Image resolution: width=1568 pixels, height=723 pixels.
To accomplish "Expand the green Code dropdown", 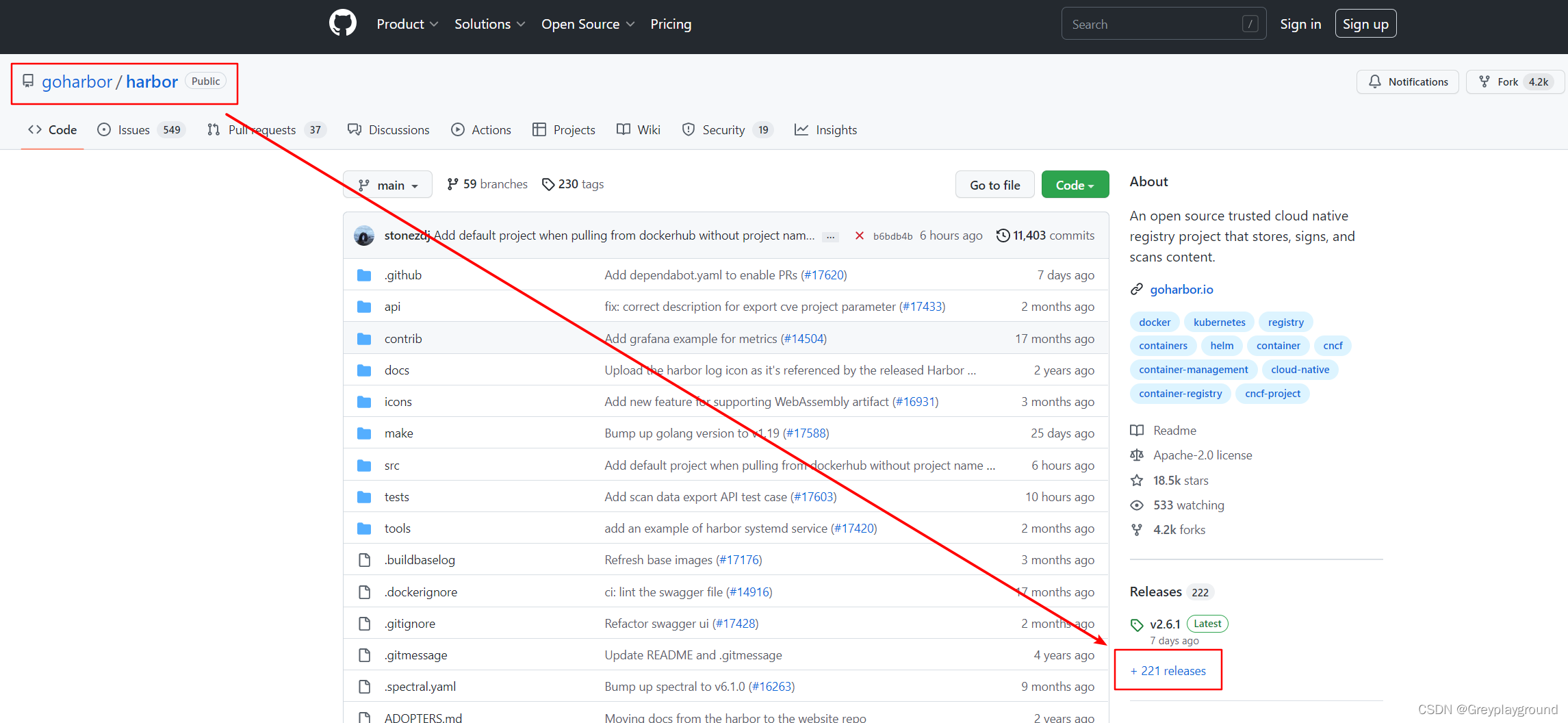I will pyautogui.click(x=1075, y=185).
